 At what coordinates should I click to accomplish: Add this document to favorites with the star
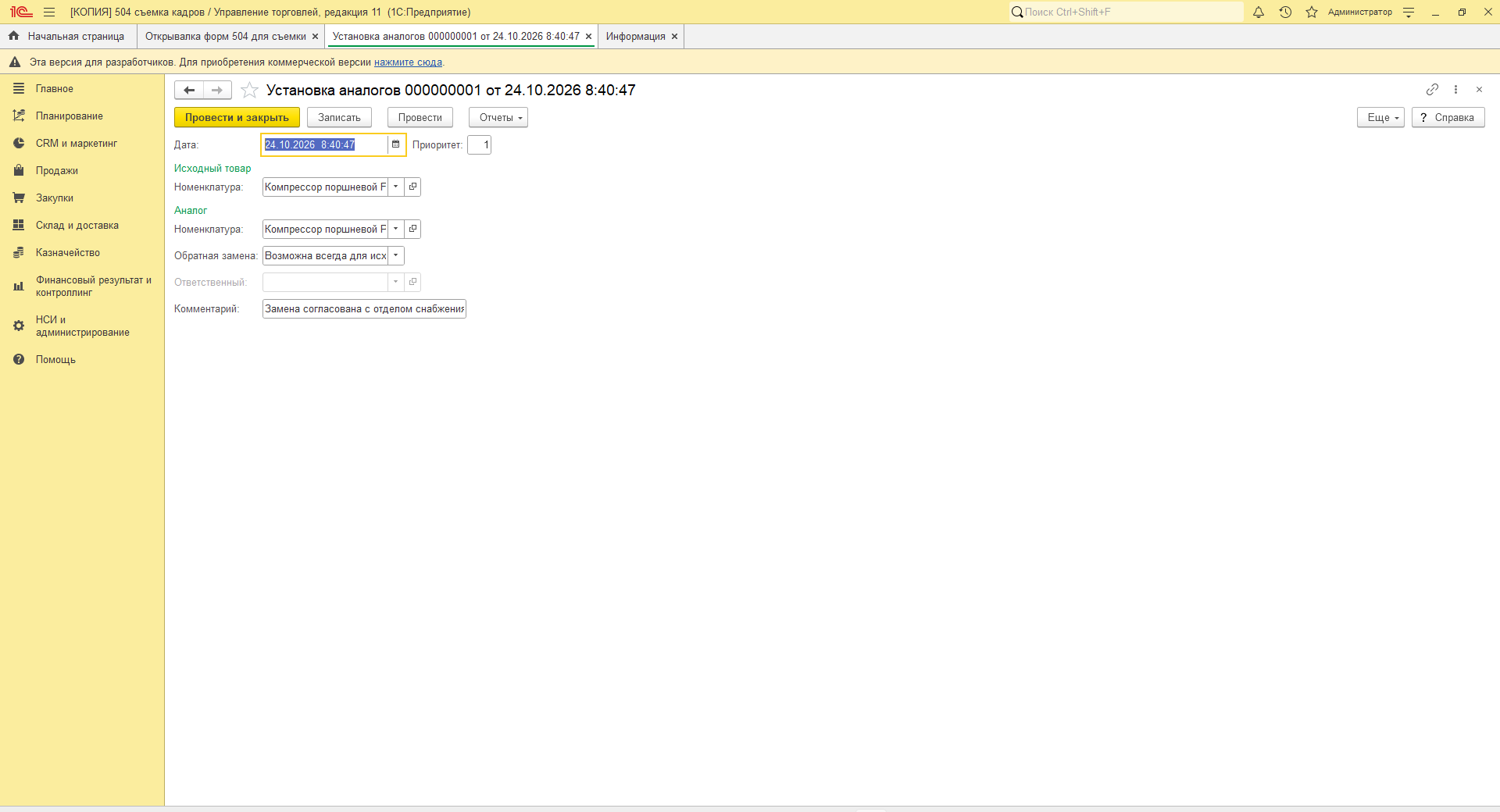(x=249, y=91)
